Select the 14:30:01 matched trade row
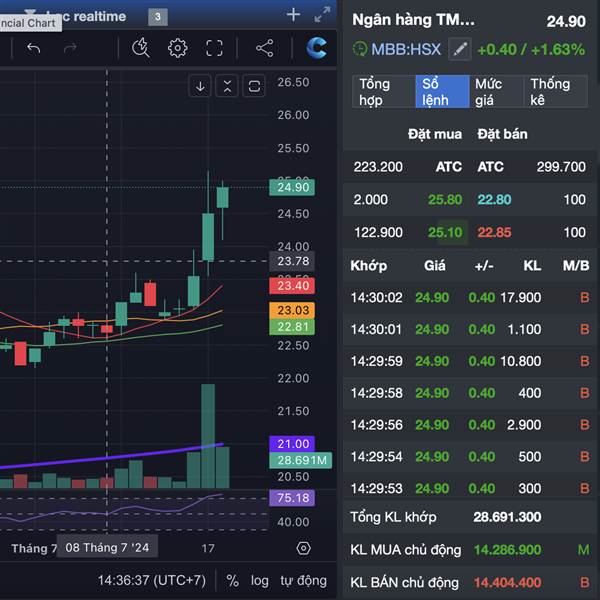The height and width of the screenshot is (600, 600). 470,329
